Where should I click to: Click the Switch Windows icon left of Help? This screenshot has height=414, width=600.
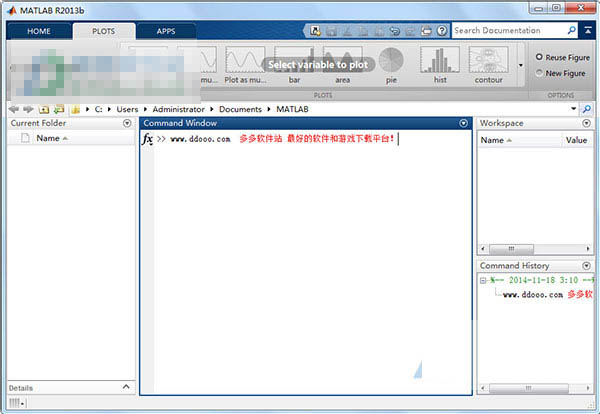426,31
